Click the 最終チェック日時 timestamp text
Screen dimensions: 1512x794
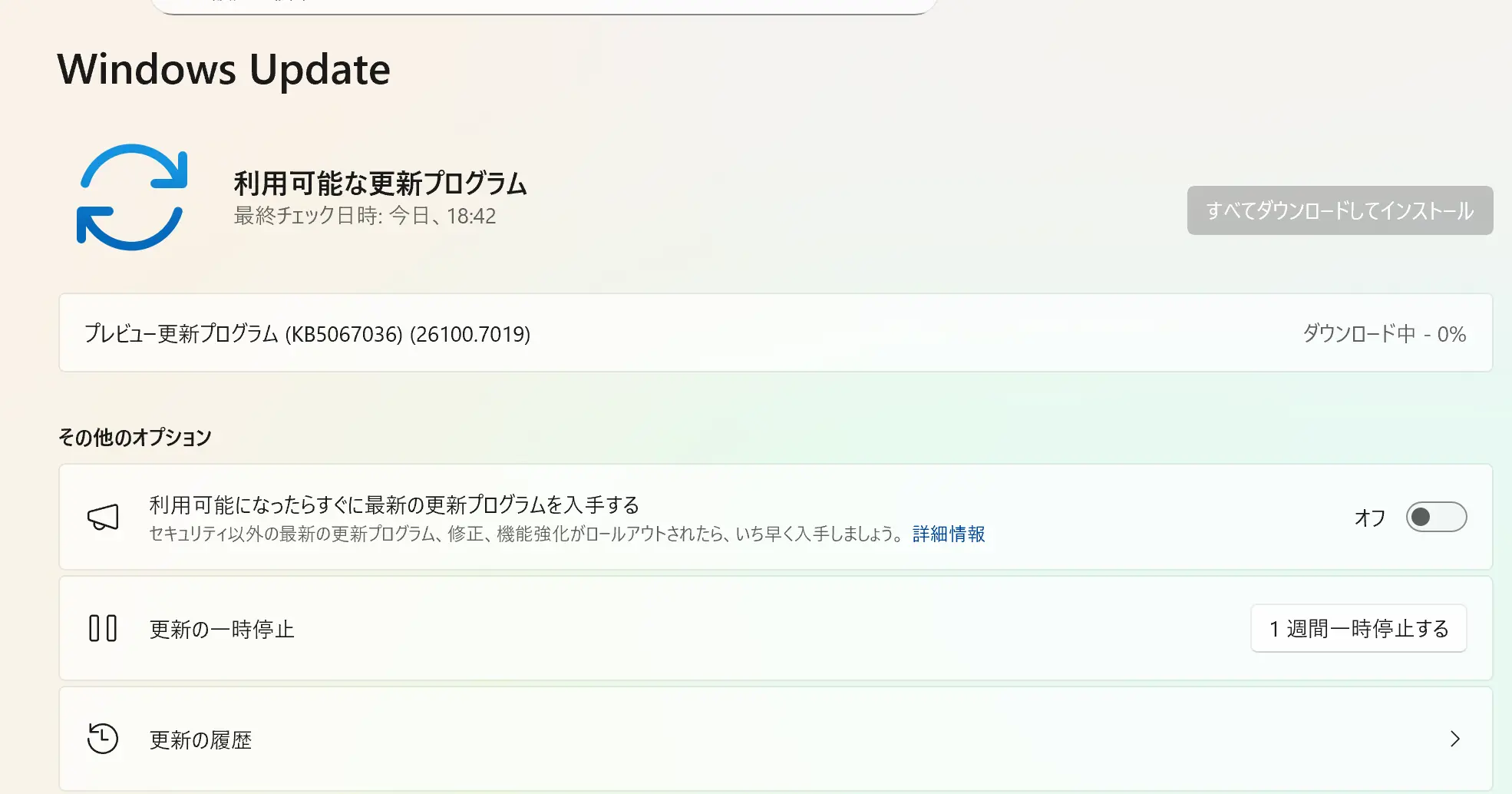(365, 217)
